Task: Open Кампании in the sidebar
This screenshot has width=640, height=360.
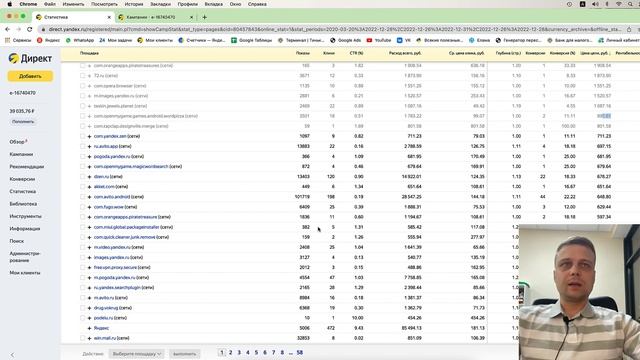Action: 21,154
